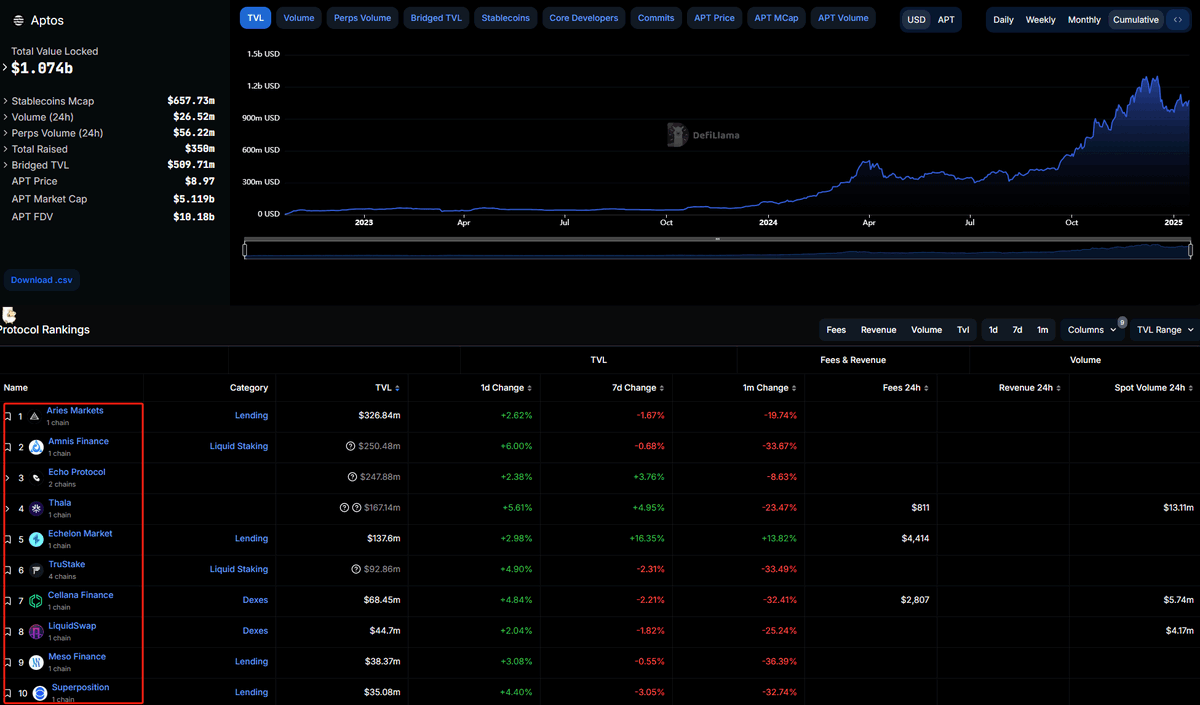Click the Meso Finance logo icon
1200x705 pixels.
coord(36,662)
